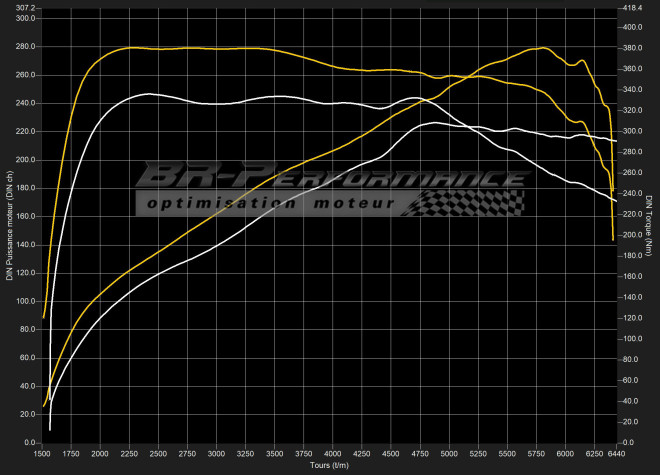Click the 100.0 label on left power axis
The width and height of the screenshot is (660, 475).
click(x=23, y=301)
